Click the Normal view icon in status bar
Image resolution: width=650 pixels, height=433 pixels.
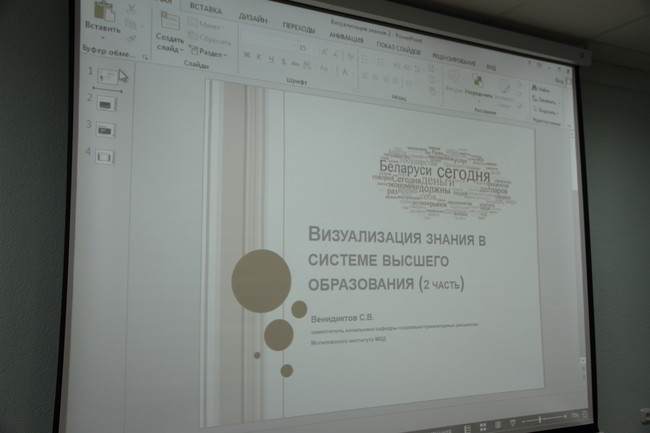467,429
